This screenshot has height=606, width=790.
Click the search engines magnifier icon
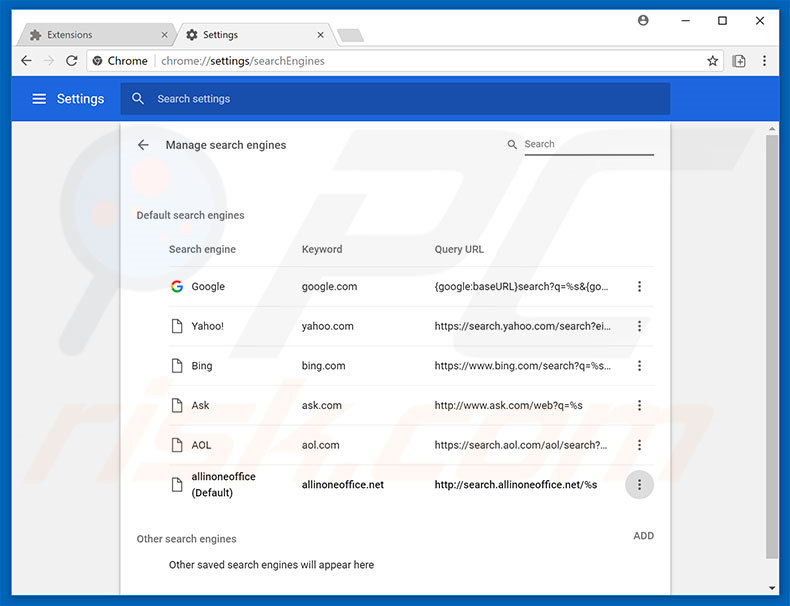tap(512, 145)
